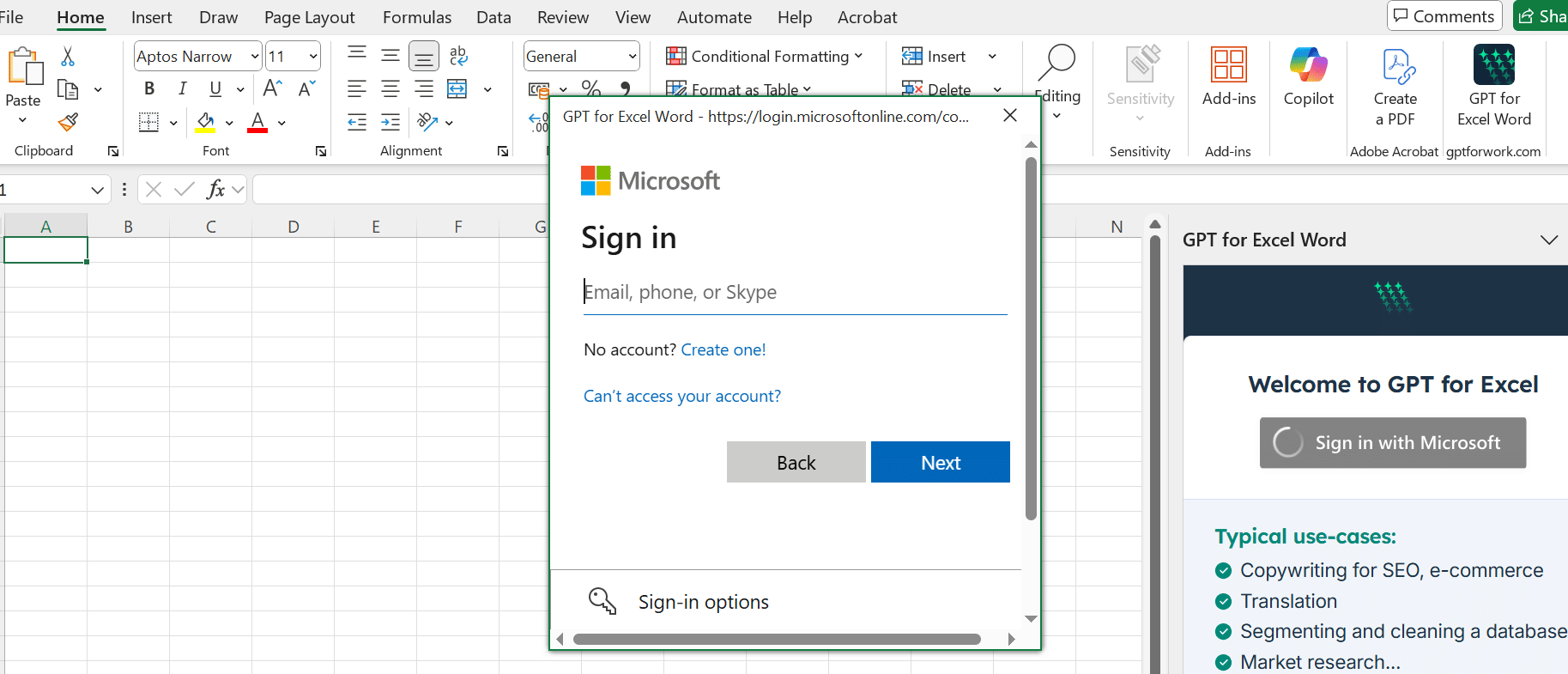Switch to the Draw tab
1568x674 pixels.
[x=218, y=17]
